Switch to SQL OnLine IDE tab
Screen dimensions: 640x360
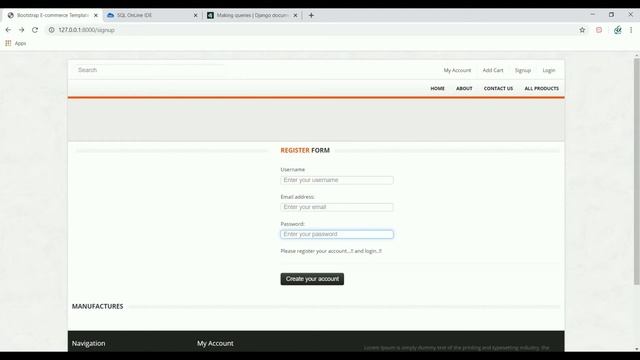[151, 15]
